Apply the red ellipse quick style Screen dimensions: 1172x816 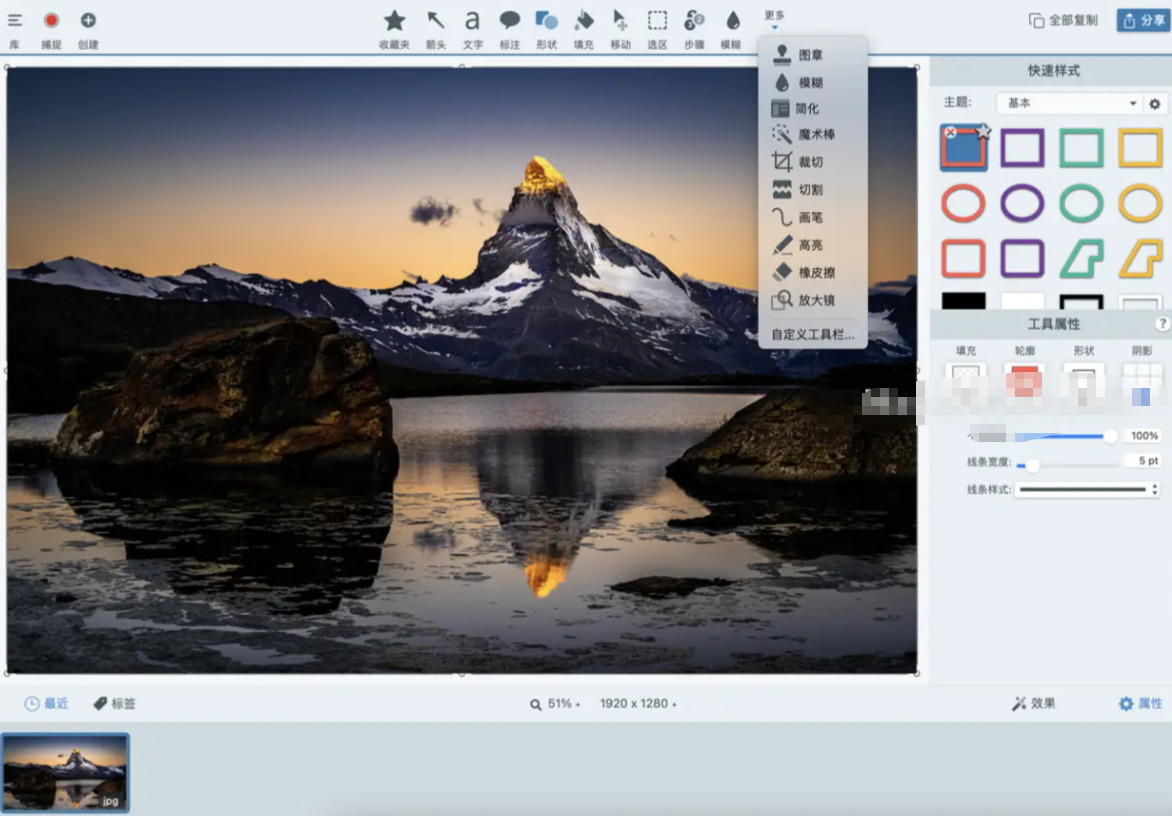963,203
